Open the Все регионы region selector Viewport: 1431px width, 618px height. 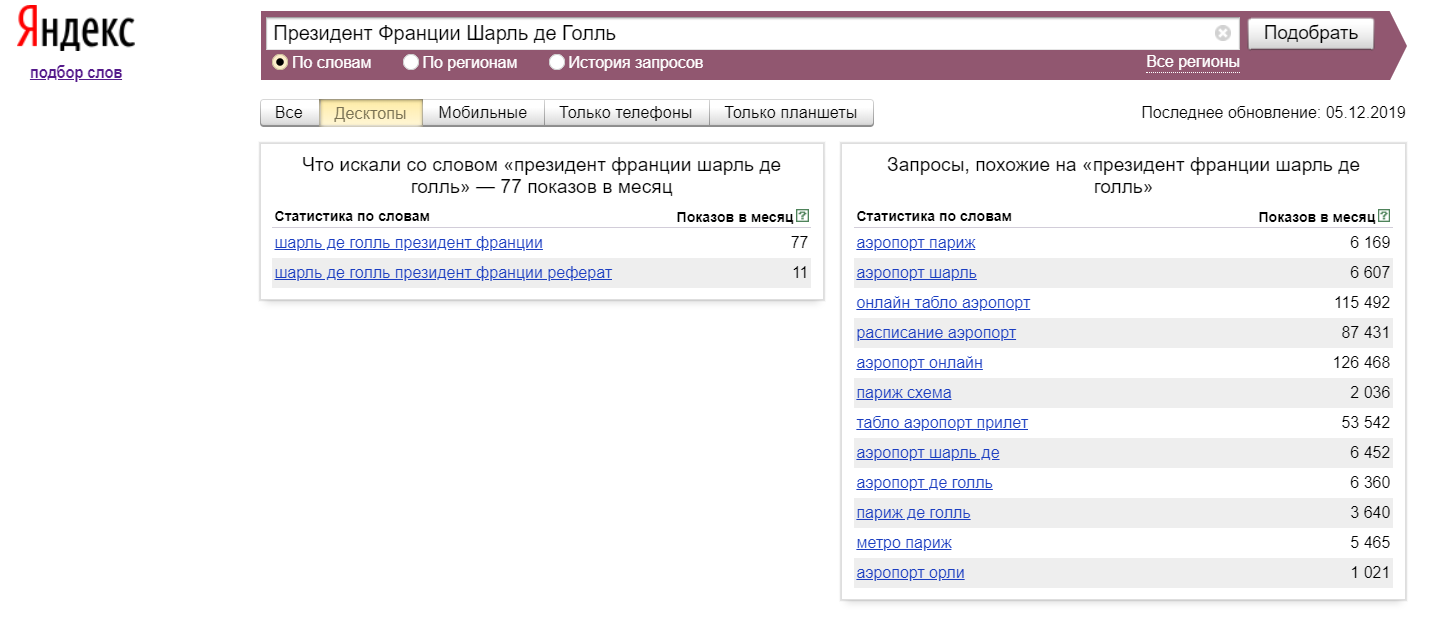[1193, 62]
